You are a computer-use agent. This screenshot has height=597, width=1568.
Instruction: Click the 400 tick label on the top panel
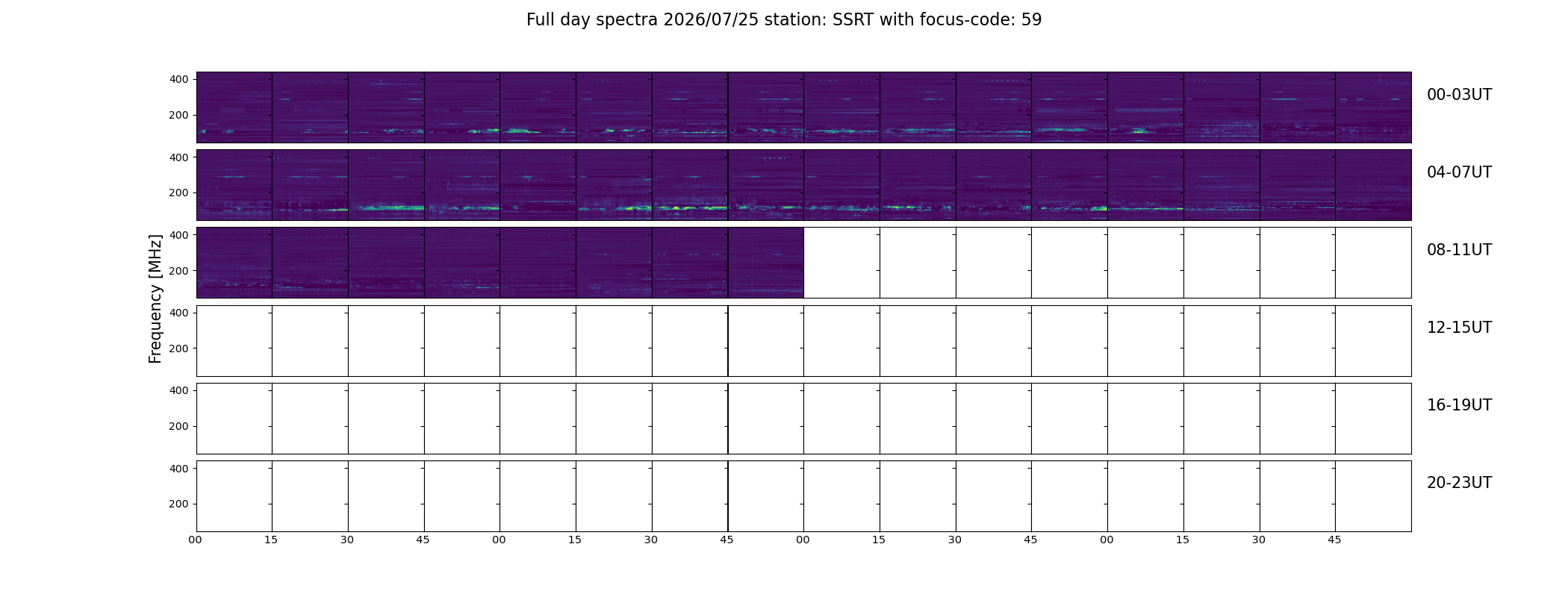click(179, 79)
